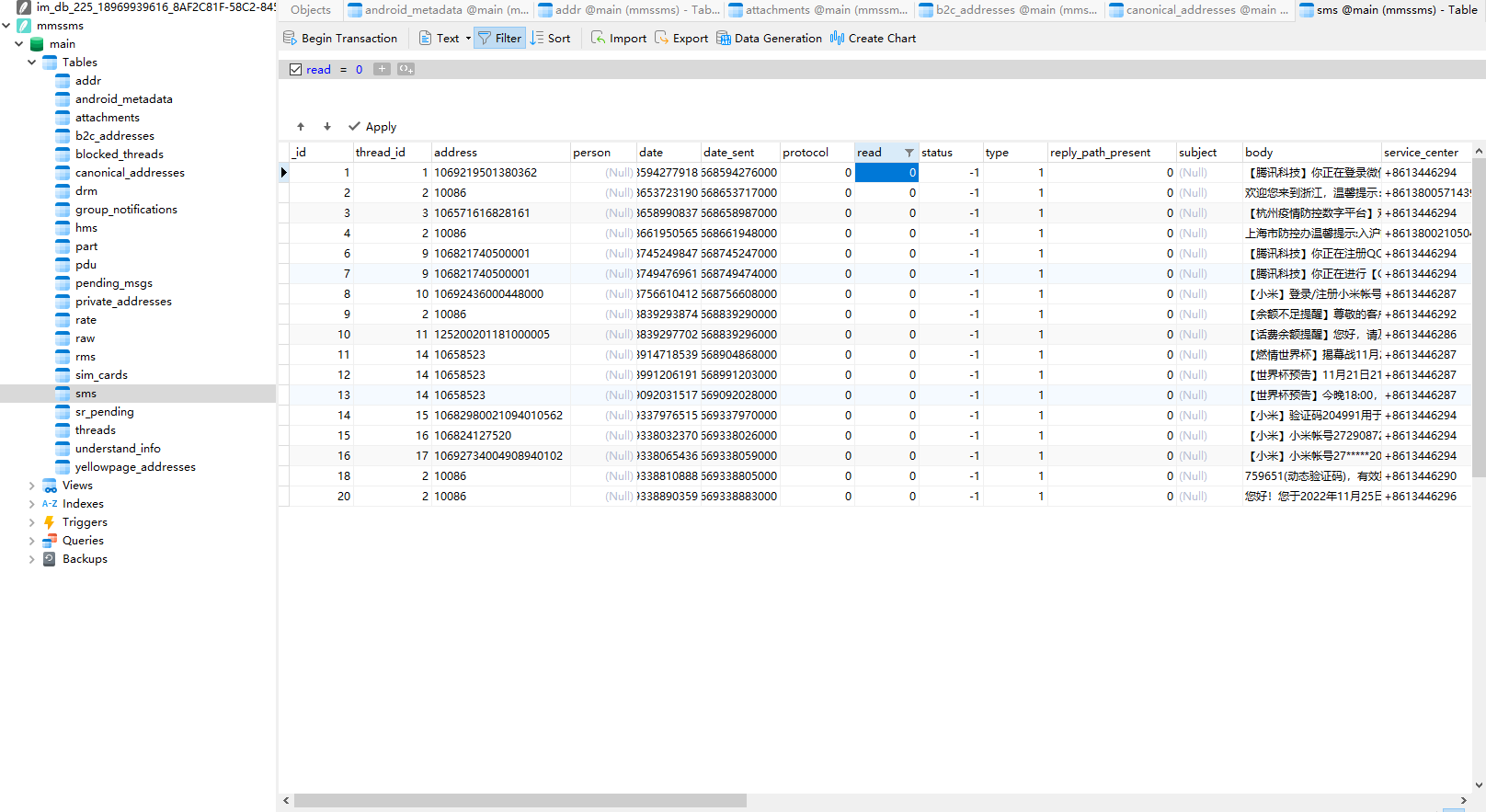Add a new filter condition with plus button
Viewport: 1486px width, 812px height.
point(382,69)
